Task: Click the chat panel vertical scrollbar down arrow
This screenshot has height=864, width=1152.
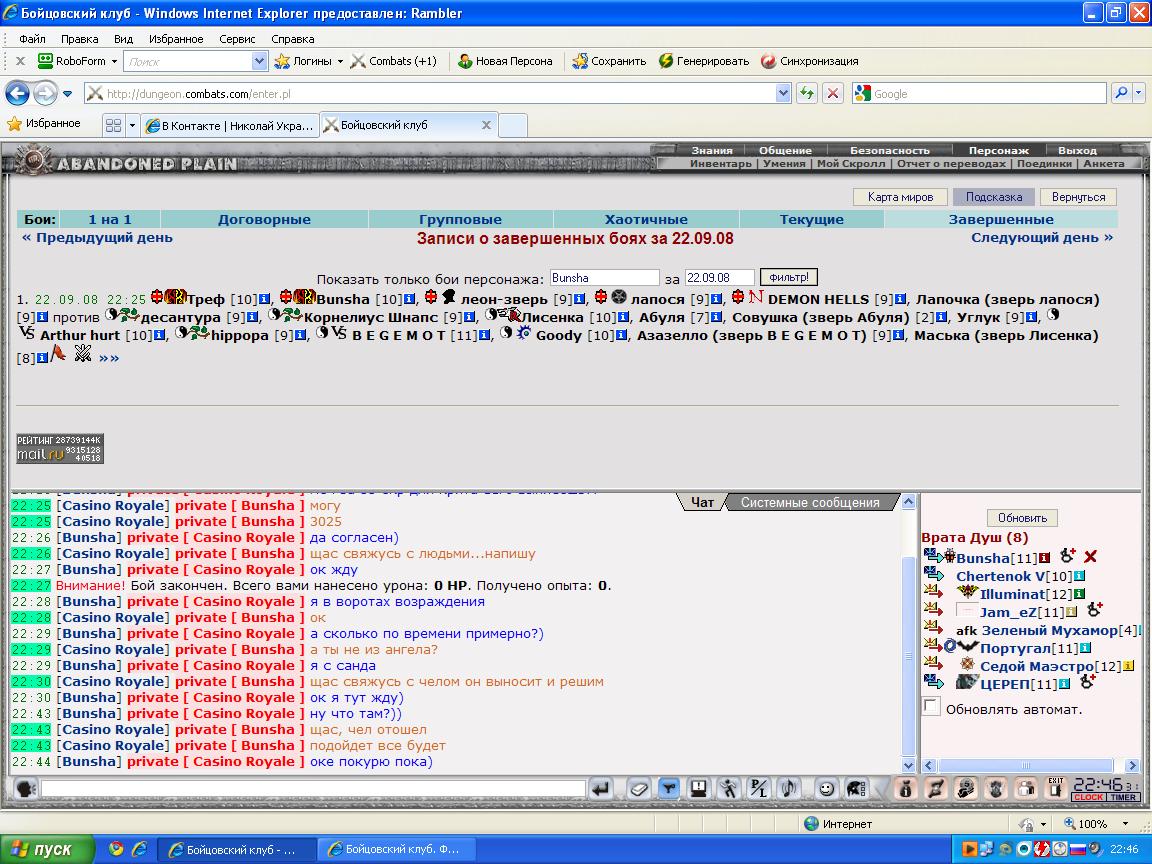Action: (908, 766)
